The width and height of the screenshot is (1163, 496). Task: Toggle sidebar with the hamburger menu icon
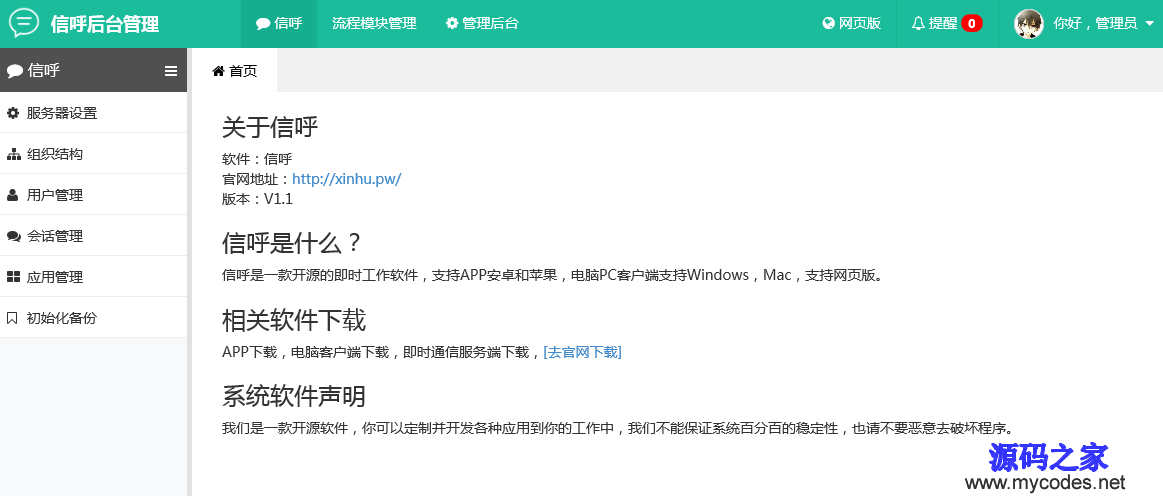(171, 71)
